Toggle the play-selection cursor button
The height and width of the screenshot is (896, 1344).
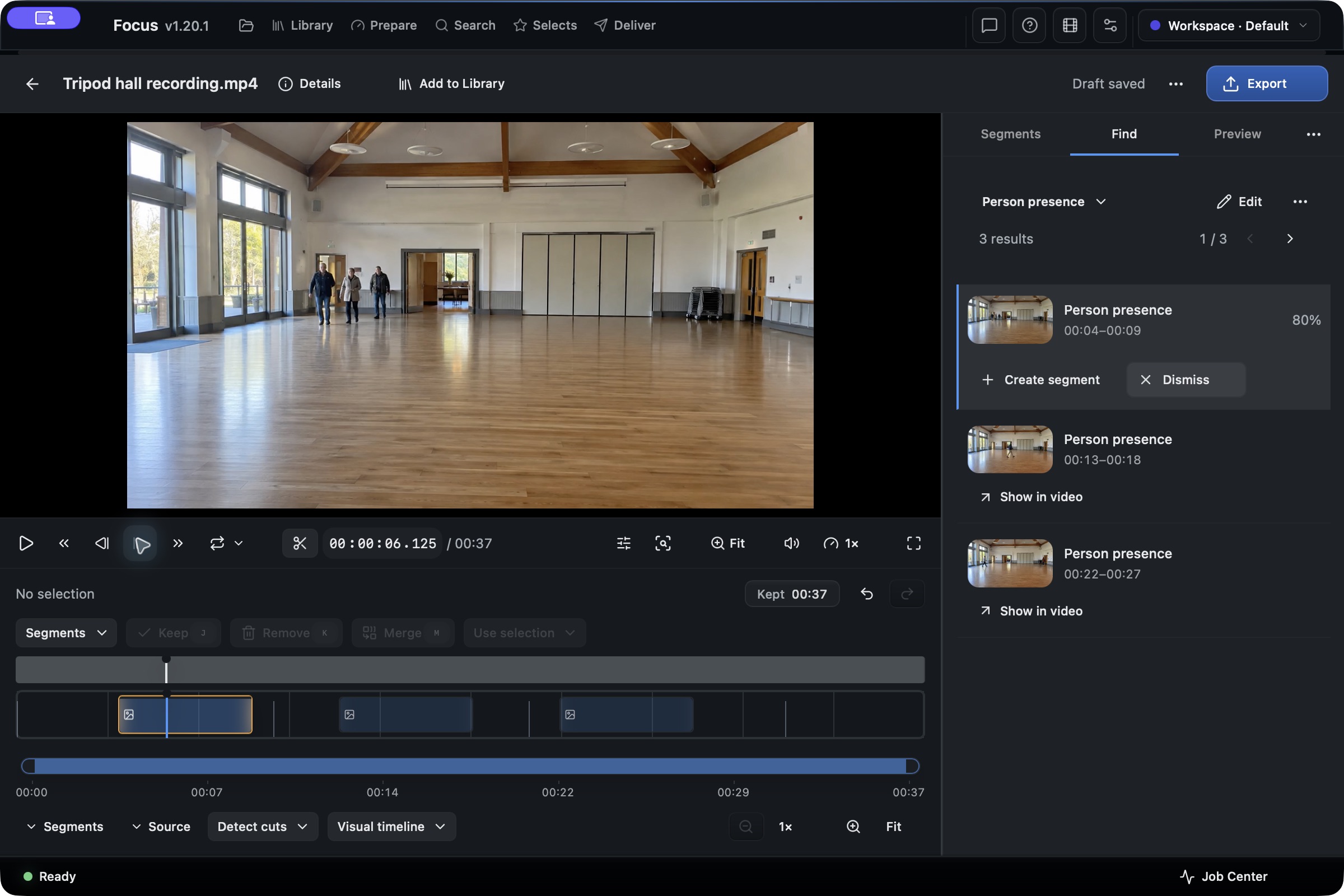(x=141, y=543)
